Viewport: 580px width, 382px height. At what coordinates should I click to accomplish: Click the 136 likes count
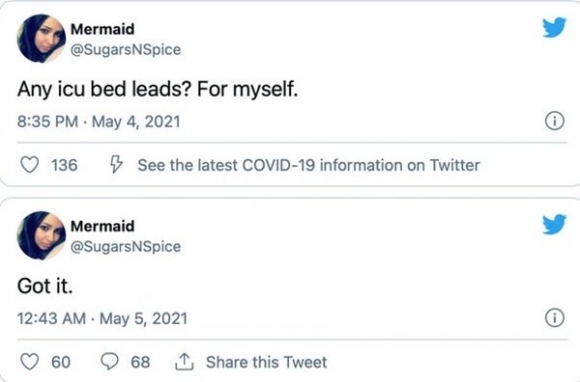(x=64, y=165)
